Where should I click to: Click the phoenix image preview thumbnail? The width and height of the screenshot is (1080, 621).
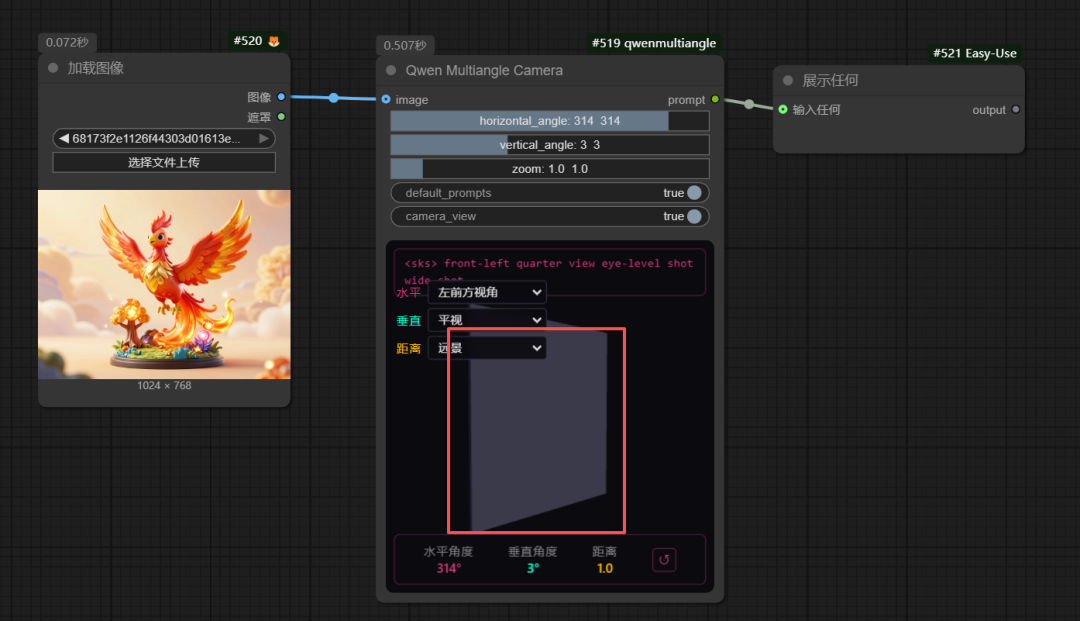[x=164, y=284]
